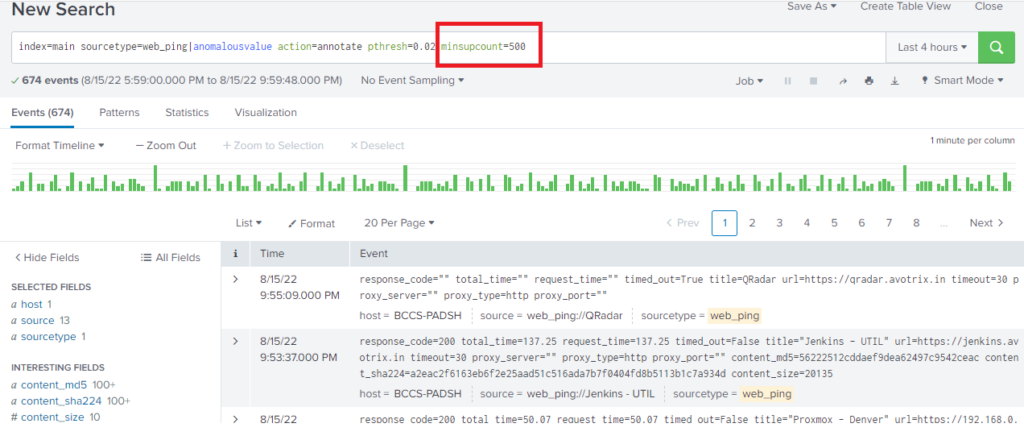Viewport: 1024px width, 440px height.
Task: Run search with green magnifier button
Action: [996, 48]
